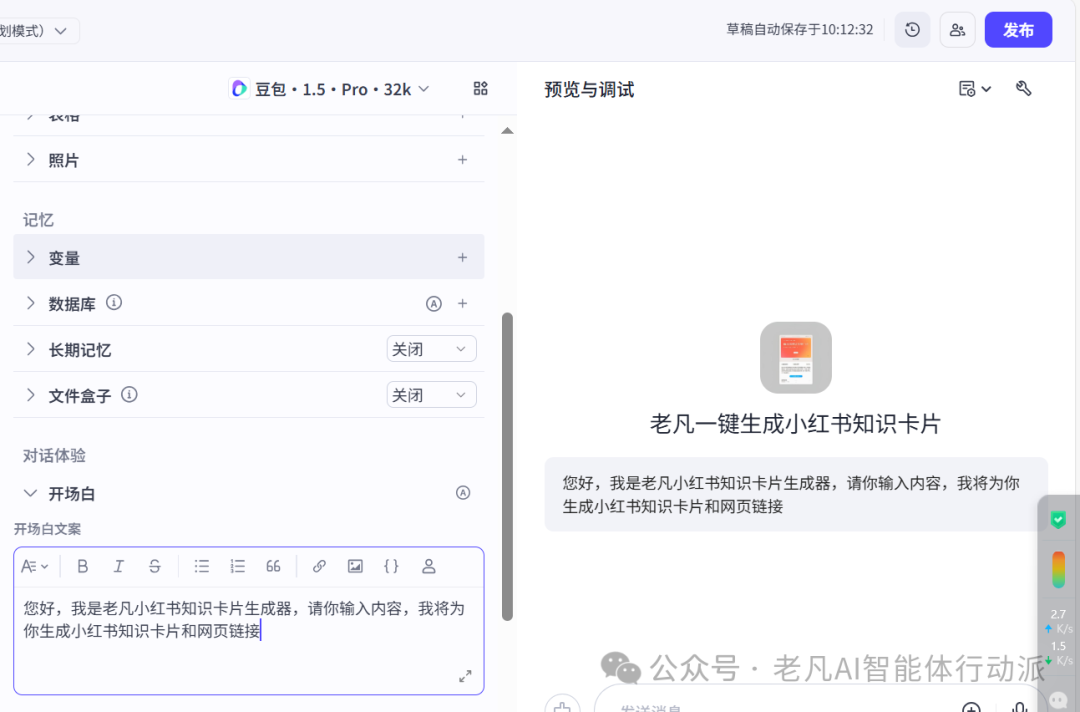Screen dimensions: 1080x712
Task: Insert a hyperlink via the link icon
Action: (319, 566)
